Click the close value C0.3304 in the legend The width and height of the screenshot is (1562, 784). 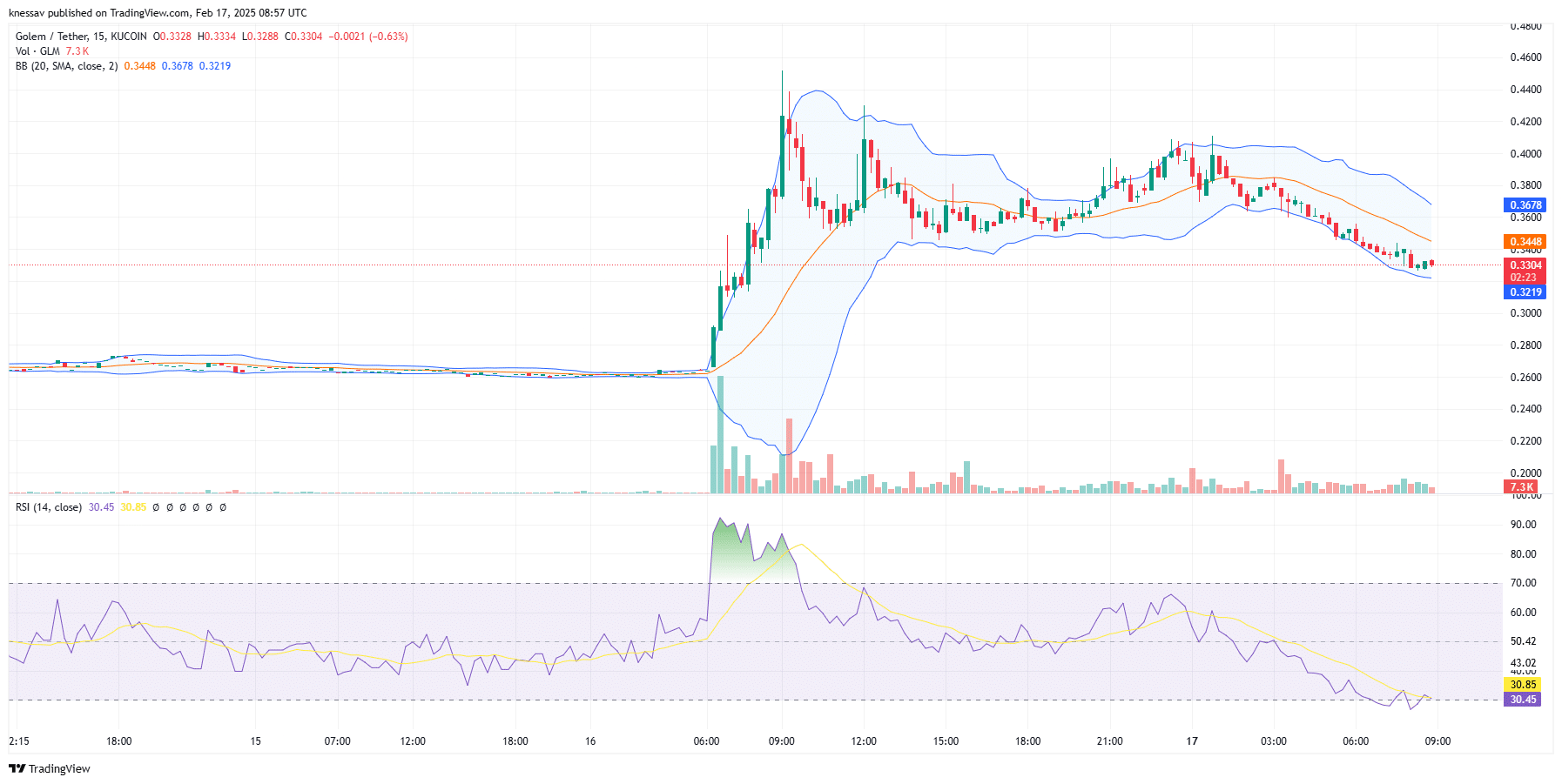pos(304,37)
